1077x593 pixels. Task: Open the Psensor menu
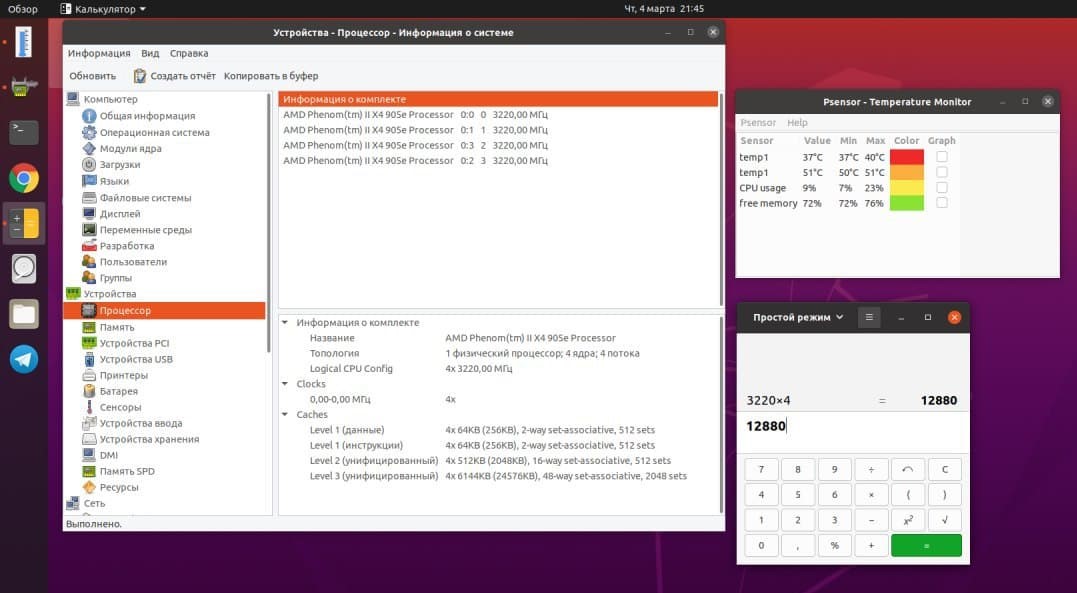pos(758,122)
